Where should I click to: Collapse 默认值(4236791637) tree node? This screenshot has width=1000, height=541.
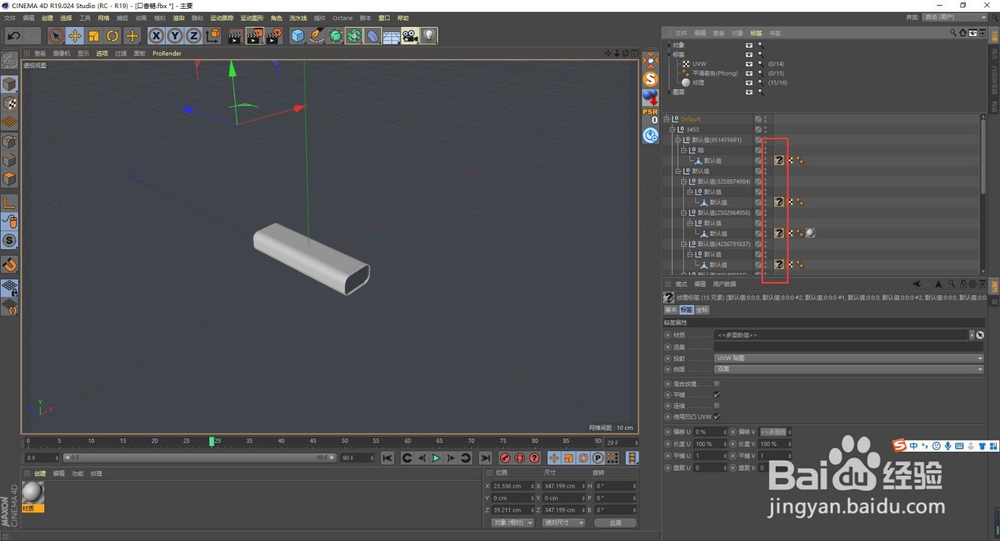[684, 244]
